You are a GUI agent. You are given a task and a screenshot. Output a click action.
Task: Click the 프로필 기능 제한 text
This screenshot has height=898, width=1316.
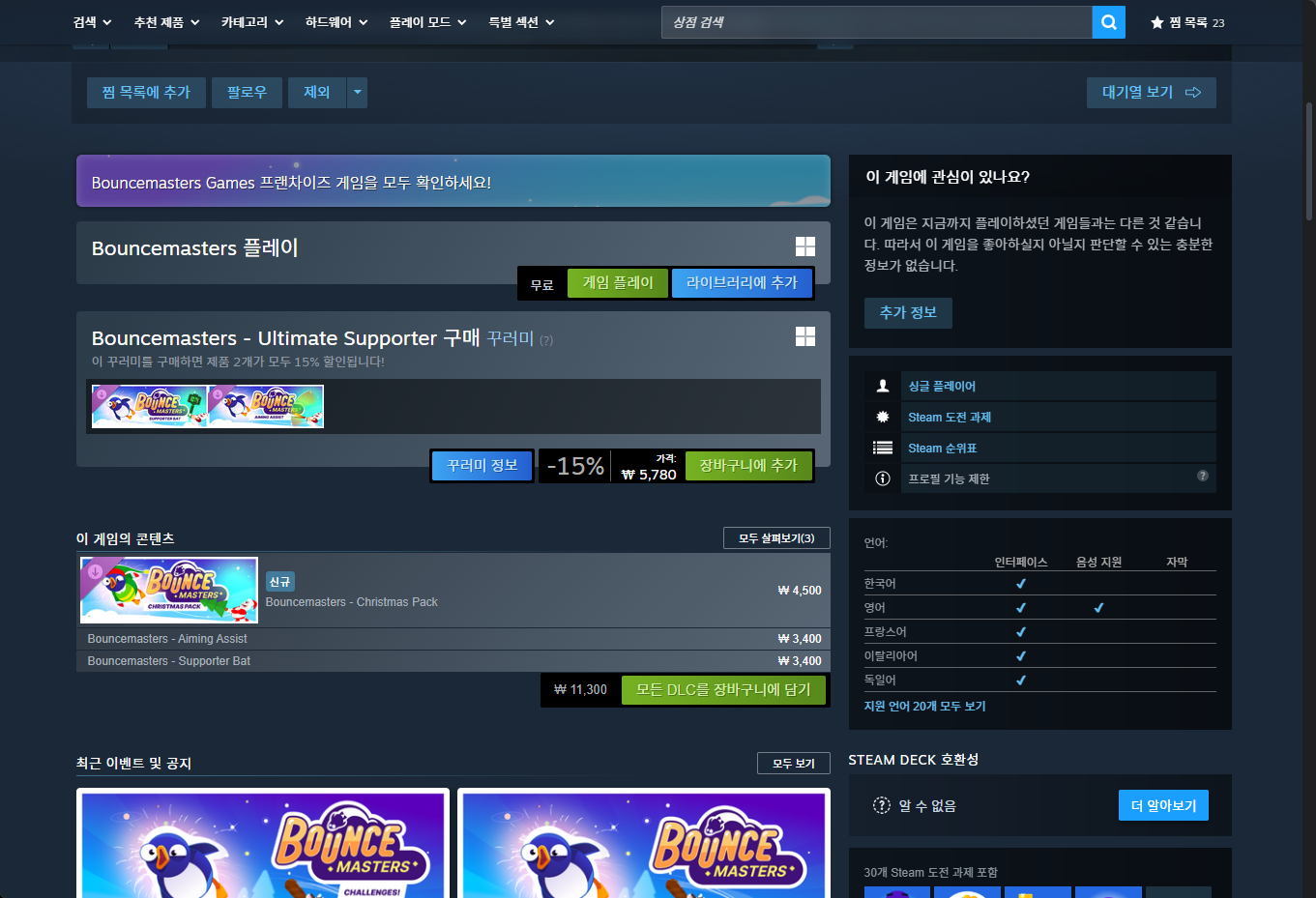point(949,478)
